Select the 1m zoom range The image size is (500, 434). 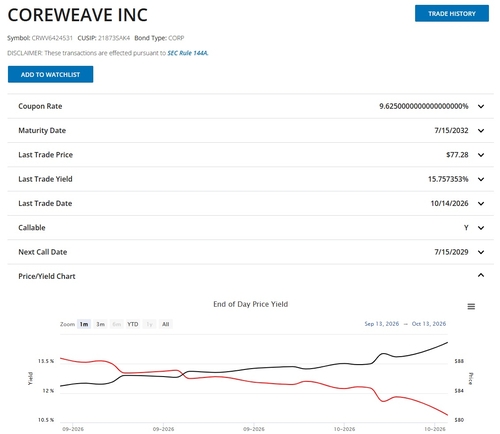[x=84, y=324]
